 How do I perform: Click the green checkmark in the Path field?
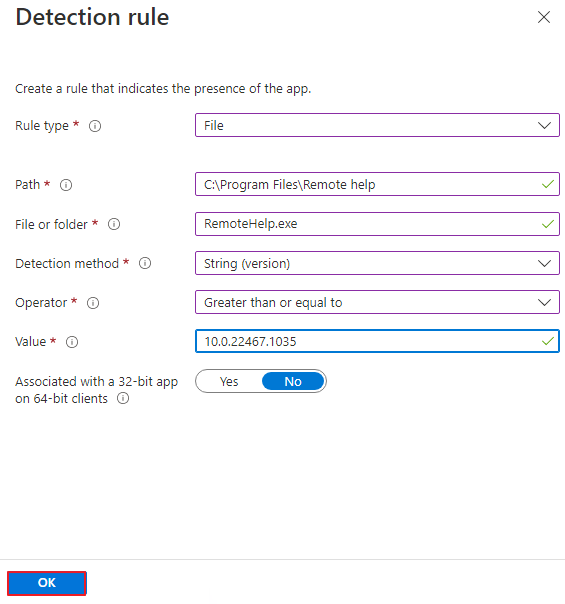click(x=548, y=185)
